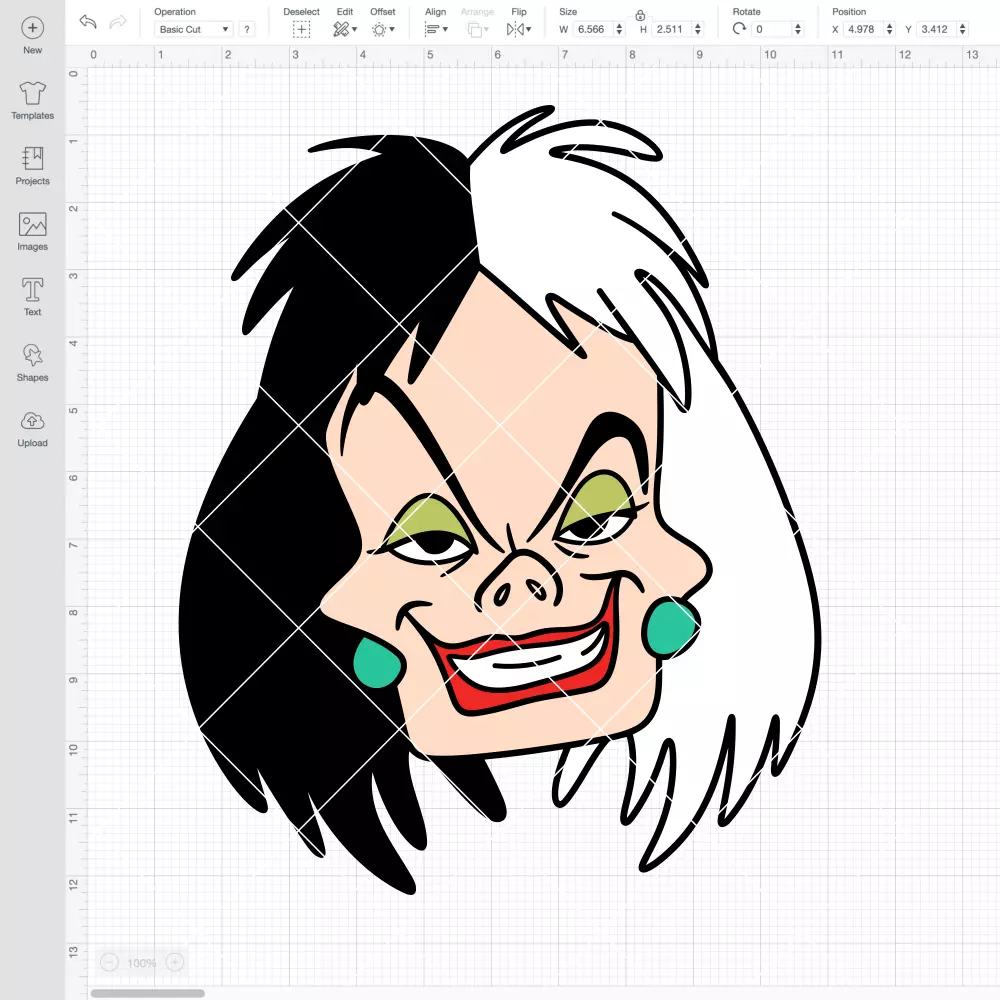Open the Images library
Screen dimensions: 1000x1000
(x=33, y=232)
